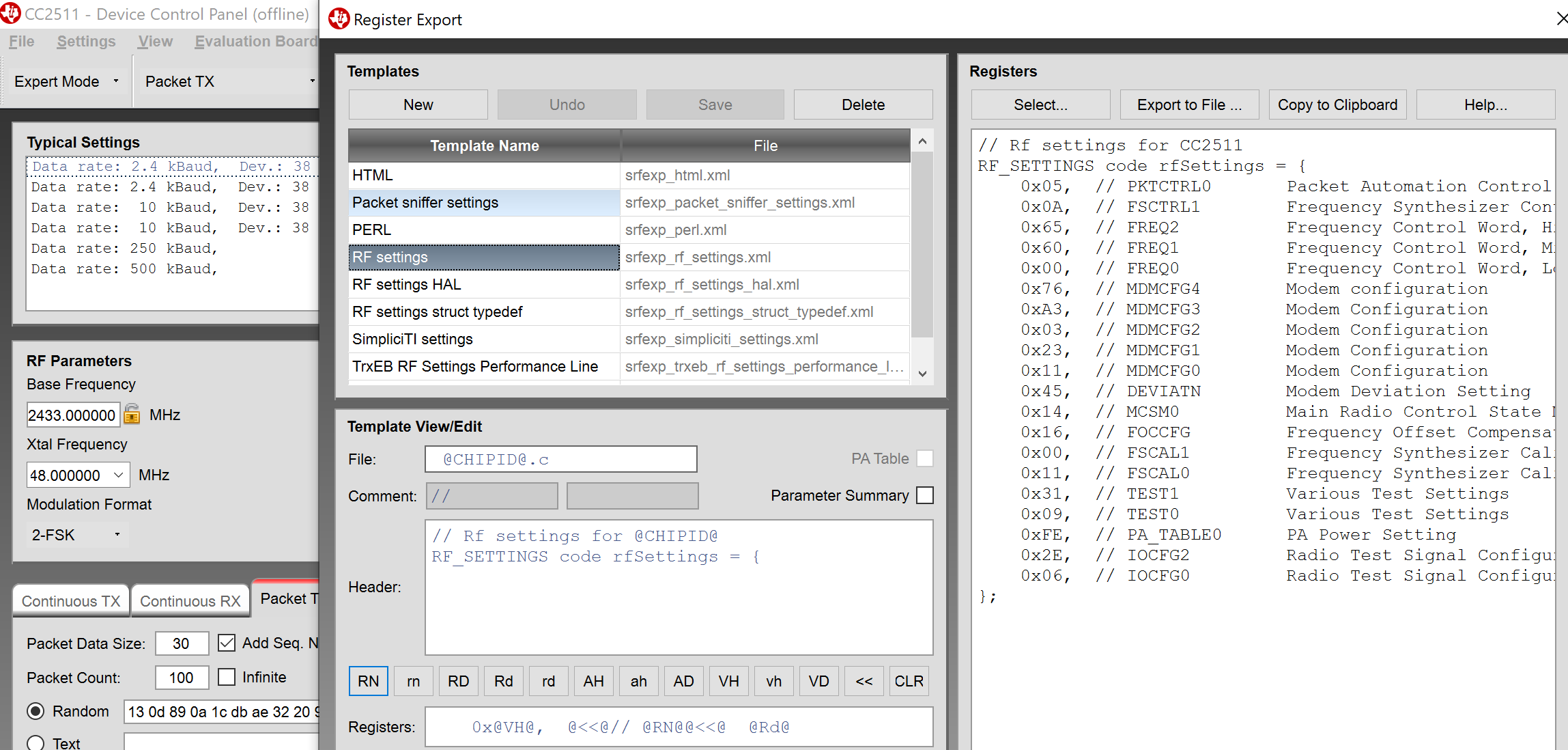Insert the VD token
This screenshot has height=750, width=1568.
(x=819, y=681)
